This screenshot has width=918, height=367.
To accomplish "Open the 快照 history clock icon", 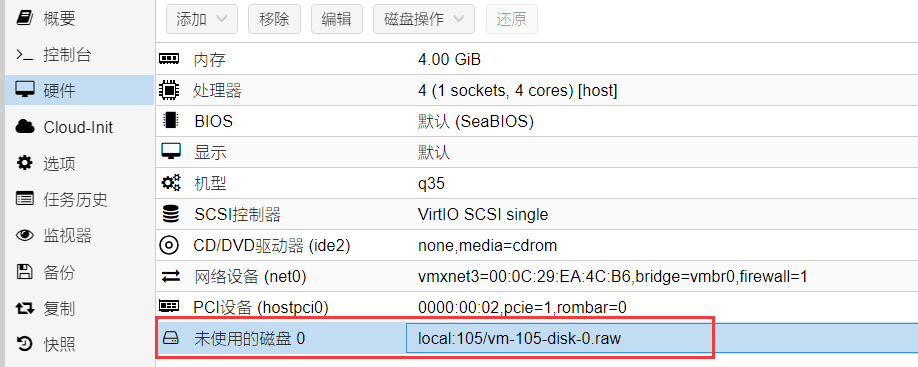I will 25,344.
